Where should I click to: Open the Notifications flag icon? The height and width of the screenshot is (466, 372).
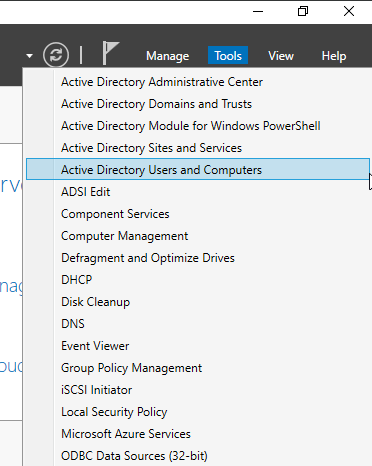[x=111, y=53]
